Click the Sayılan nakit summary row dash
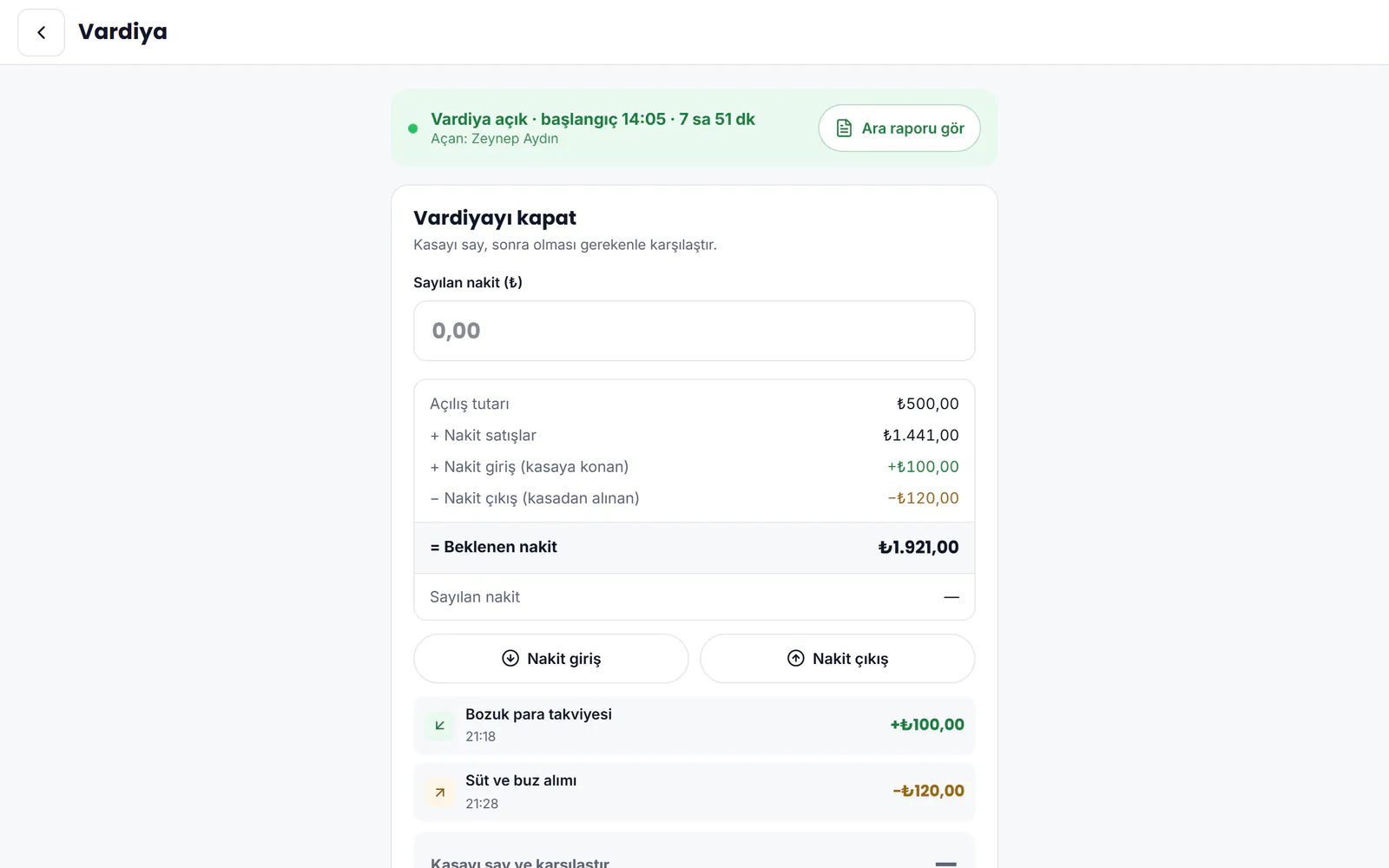 point(951,597)
